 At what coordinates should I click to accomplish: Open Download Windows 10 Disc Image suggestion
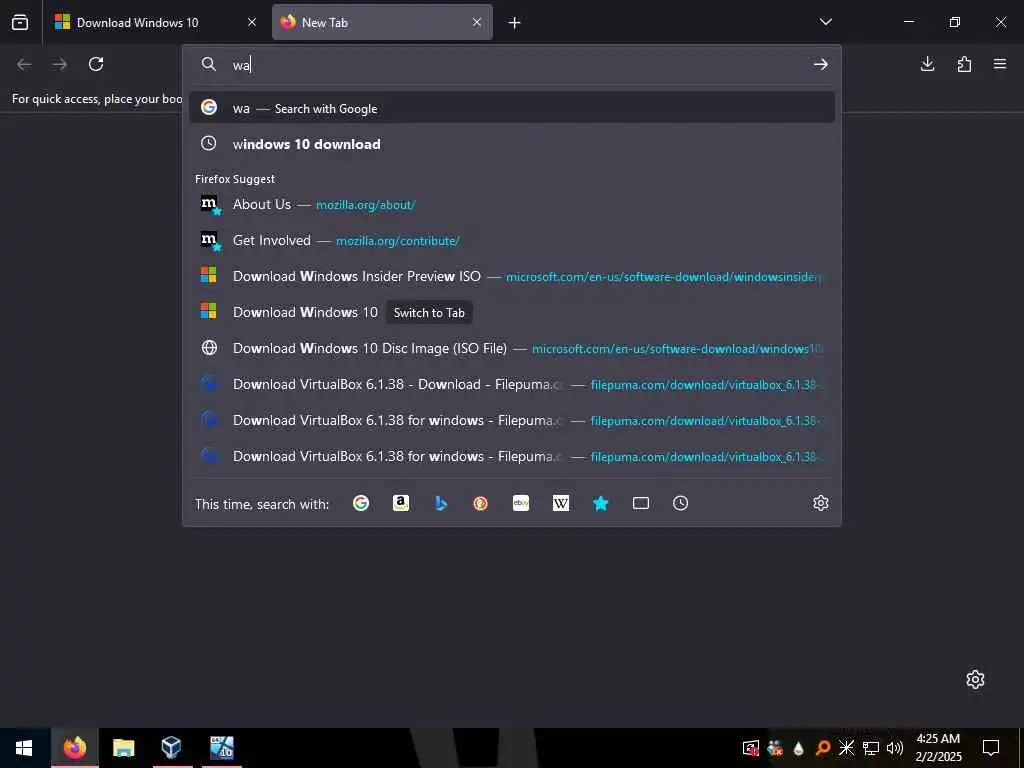point(512,348)
